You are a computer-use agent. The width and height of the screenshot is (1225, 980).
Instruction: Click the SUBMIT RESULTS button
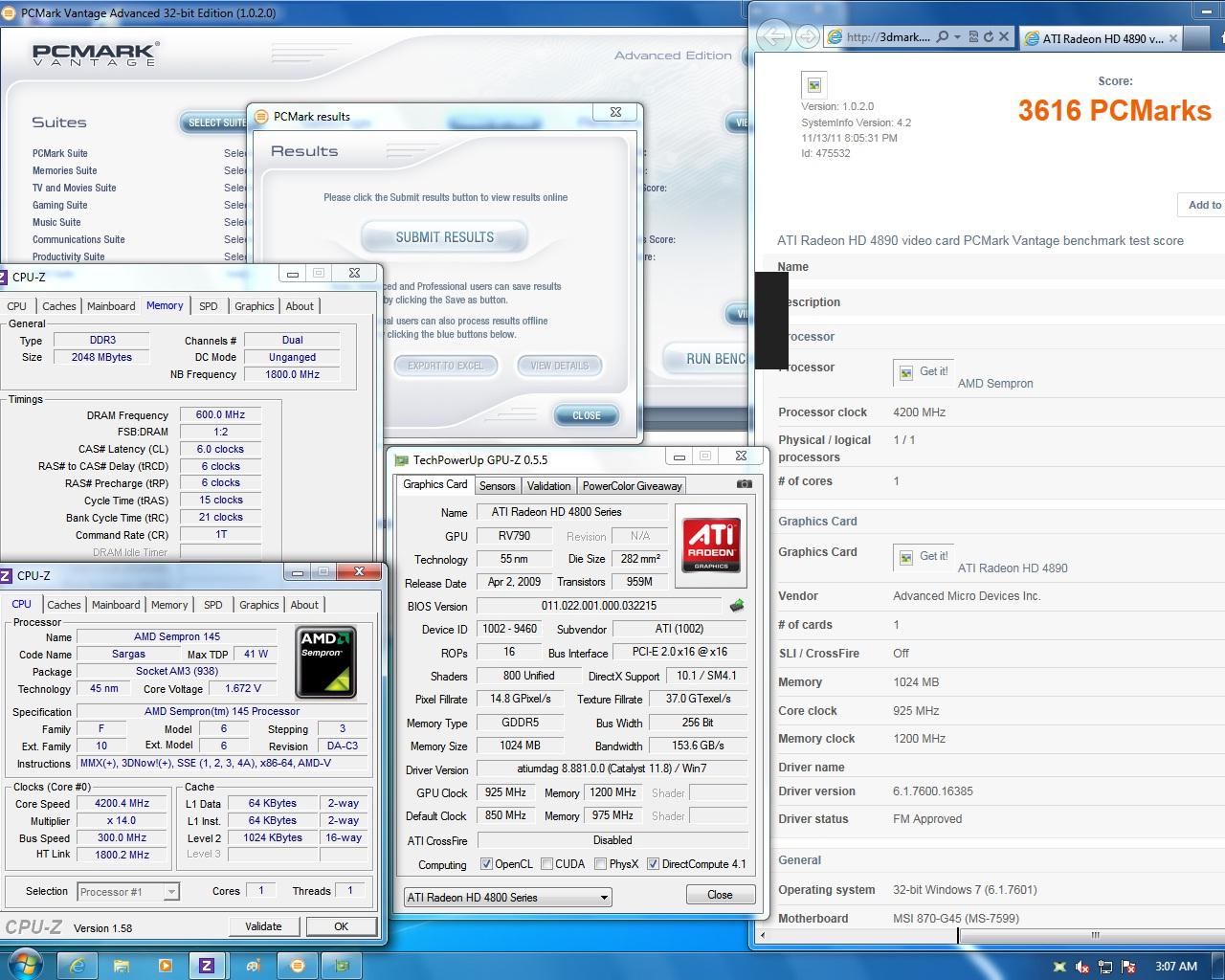coord(445,237)
